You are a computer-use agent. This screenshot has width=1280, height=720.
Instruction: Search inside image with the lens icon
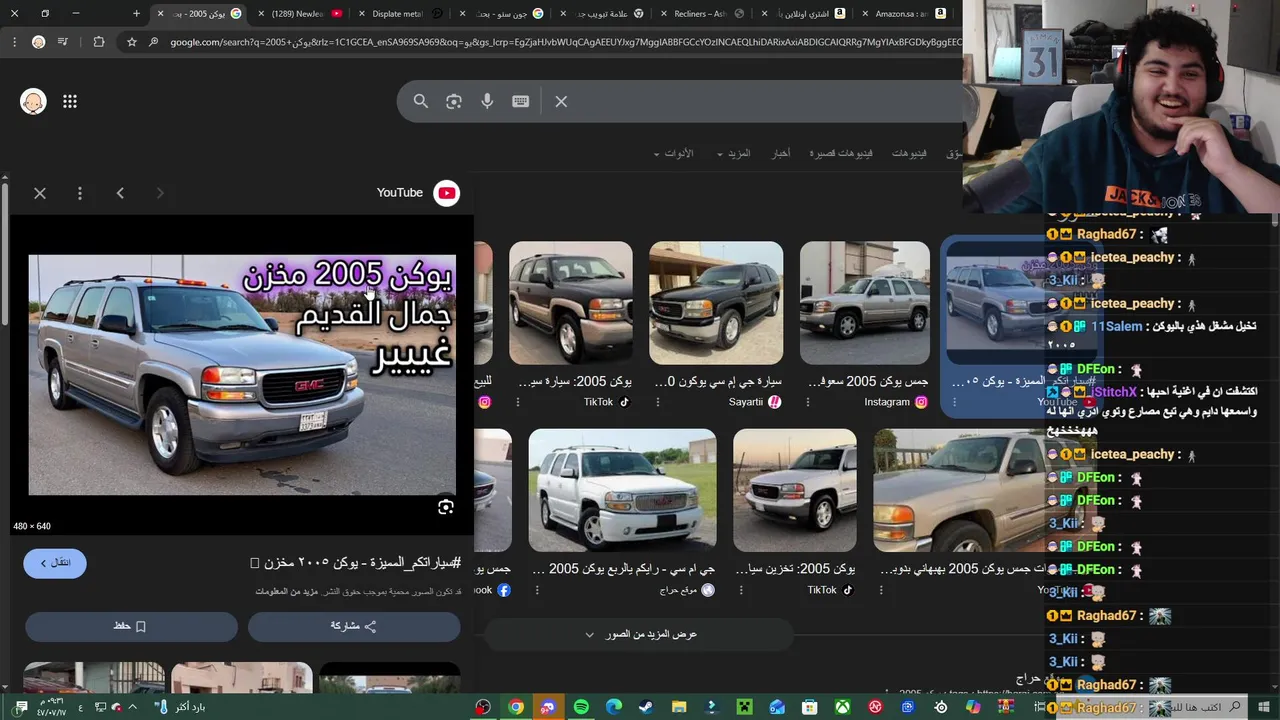(x=446, y=507)
